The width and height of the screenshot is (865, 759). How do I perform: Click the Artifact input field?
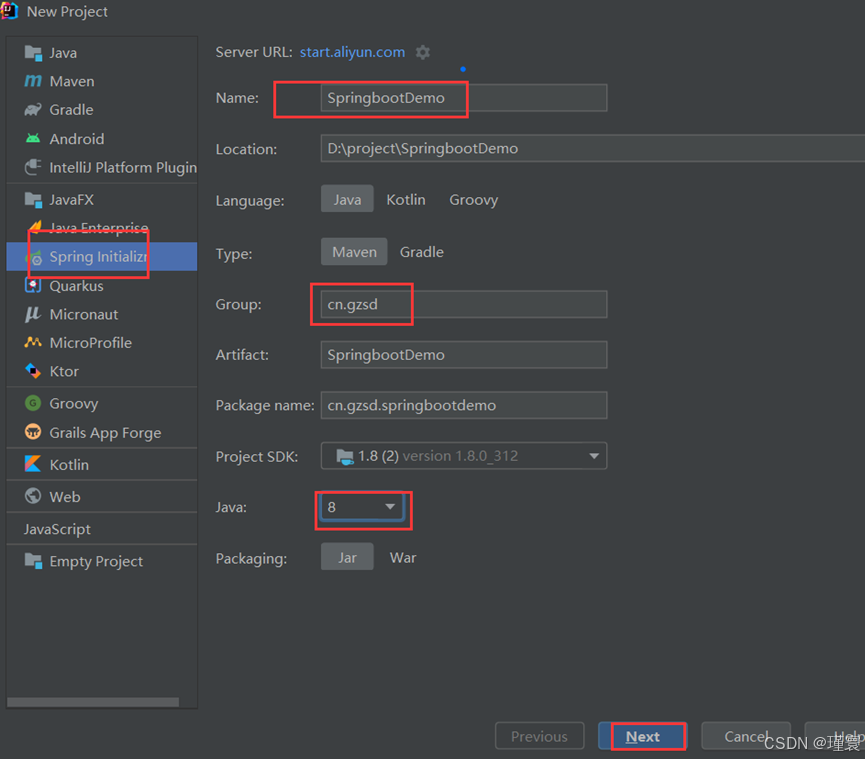[464, 355]
